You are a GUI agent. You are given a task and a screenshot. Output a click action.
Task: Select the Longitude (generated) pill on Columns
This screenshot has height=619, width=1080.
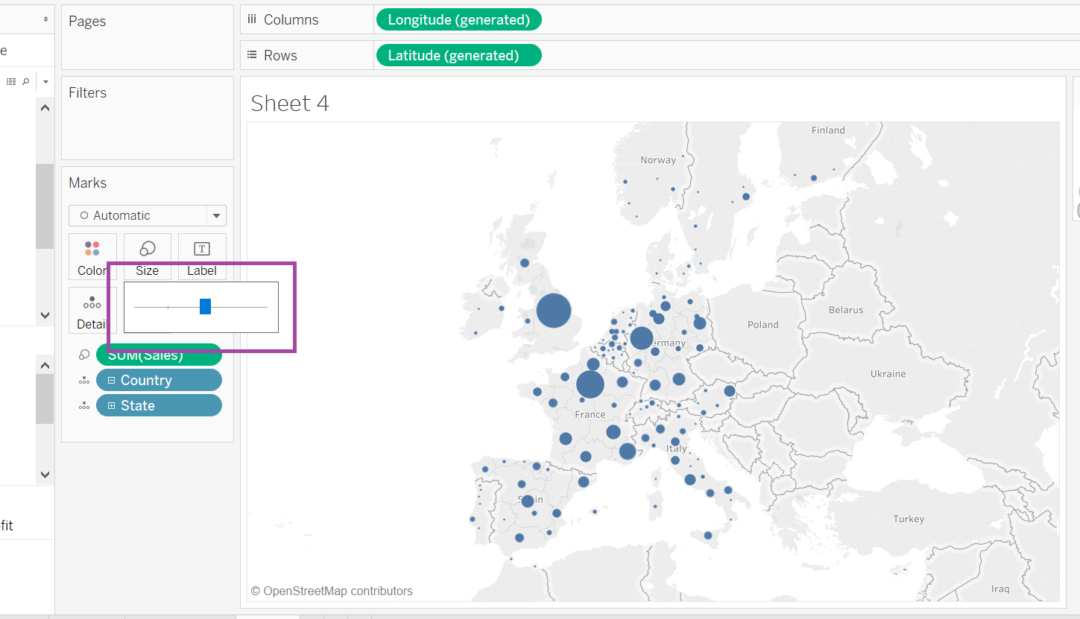tap(458, 19)
